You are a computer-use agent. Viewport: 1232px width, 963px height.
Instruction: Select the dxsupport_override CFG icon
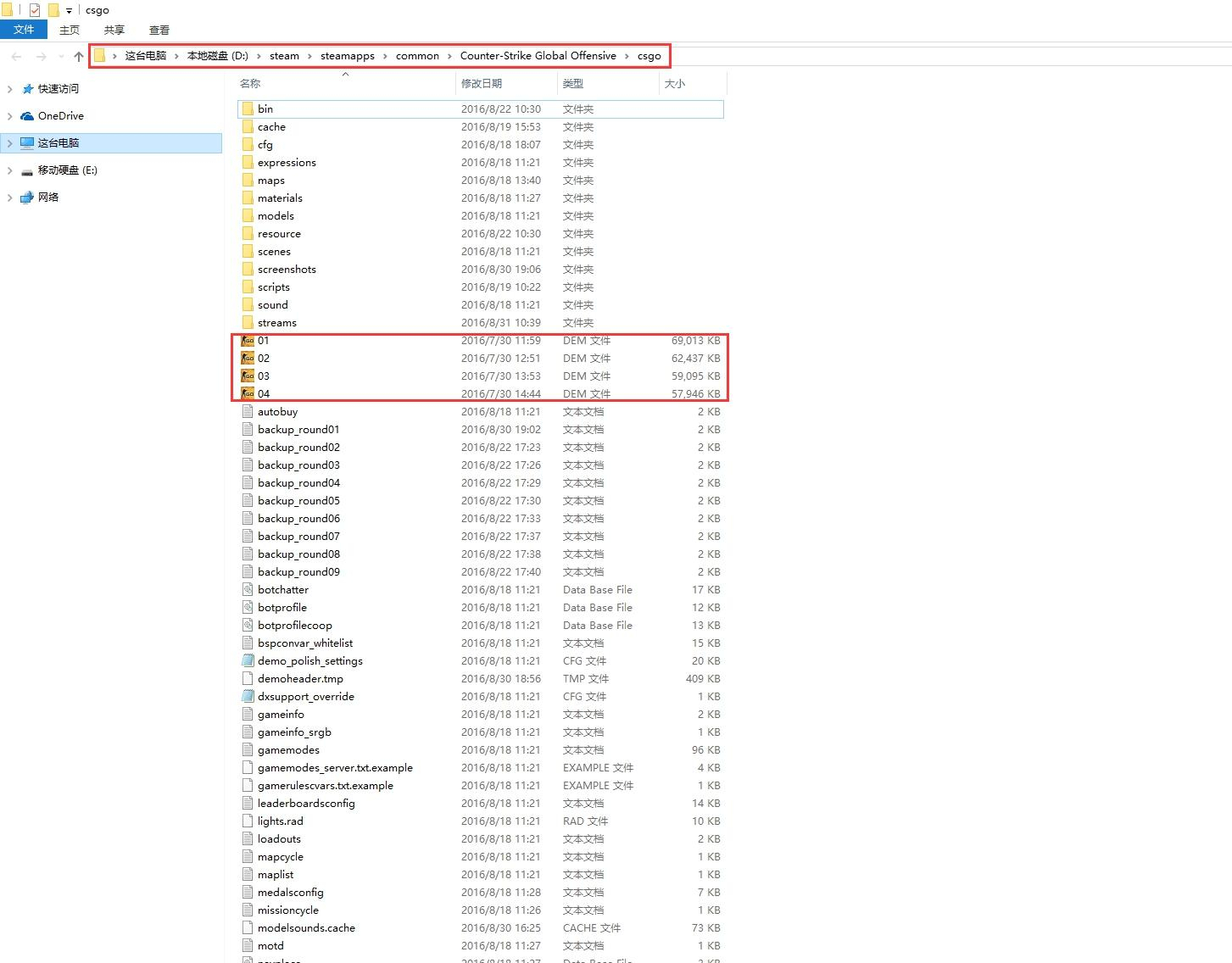point(248,696)
